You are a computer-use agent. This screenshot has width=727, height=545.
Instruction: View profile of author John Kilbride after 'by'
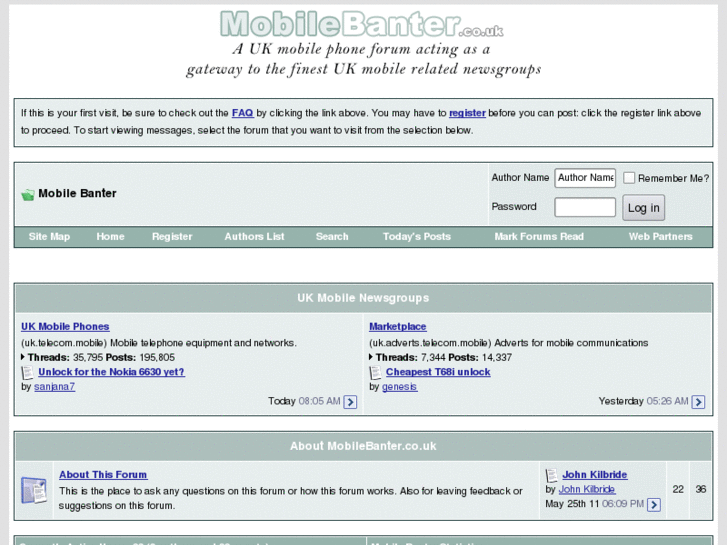[x=587, y=489]
